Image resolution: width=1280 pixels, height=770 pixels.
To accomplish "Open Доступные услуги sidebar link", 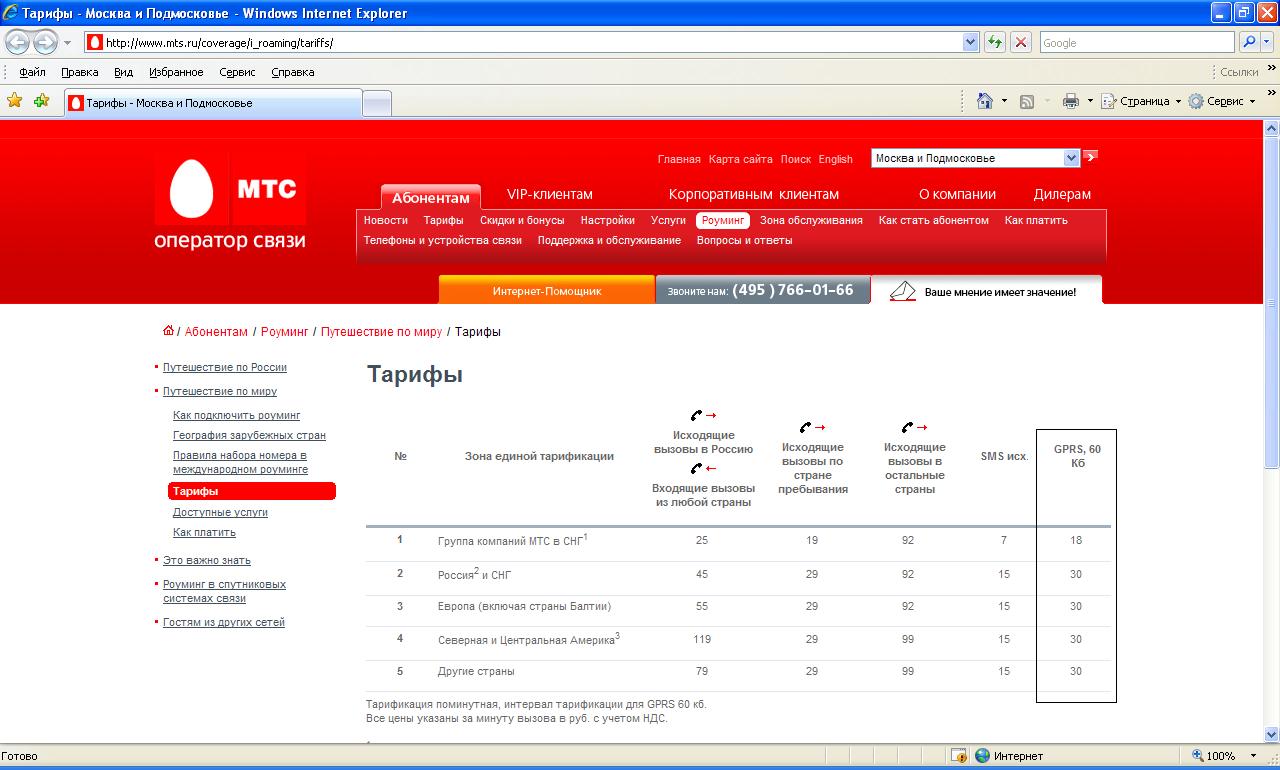I will (x=220, y=512).
